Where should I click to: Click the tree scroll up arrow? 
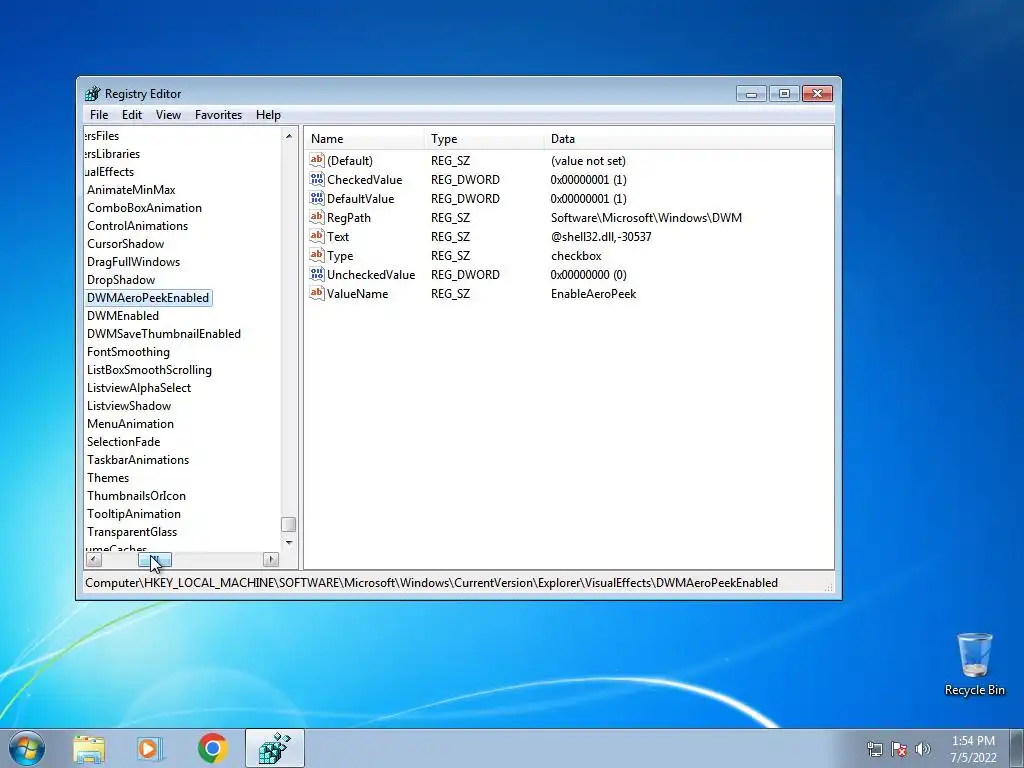(x=289, y=136)
